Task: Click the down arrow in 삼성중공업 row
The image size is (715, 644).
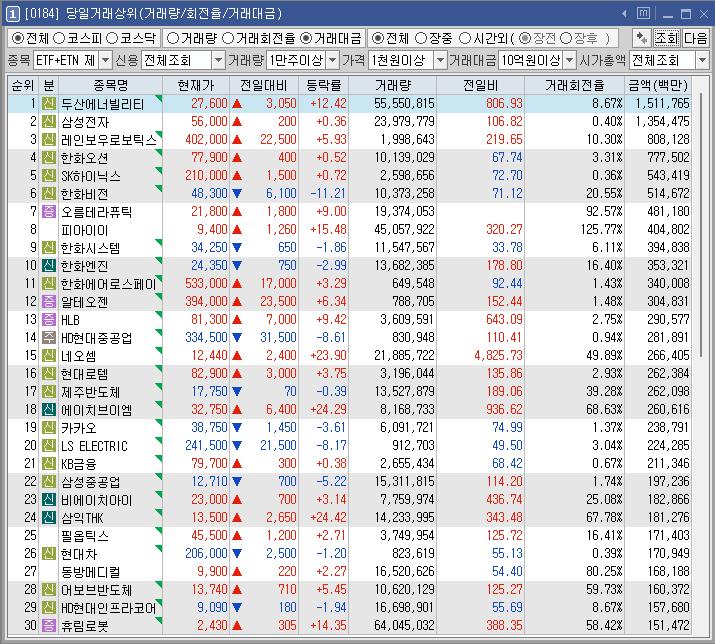Action: 237,481
